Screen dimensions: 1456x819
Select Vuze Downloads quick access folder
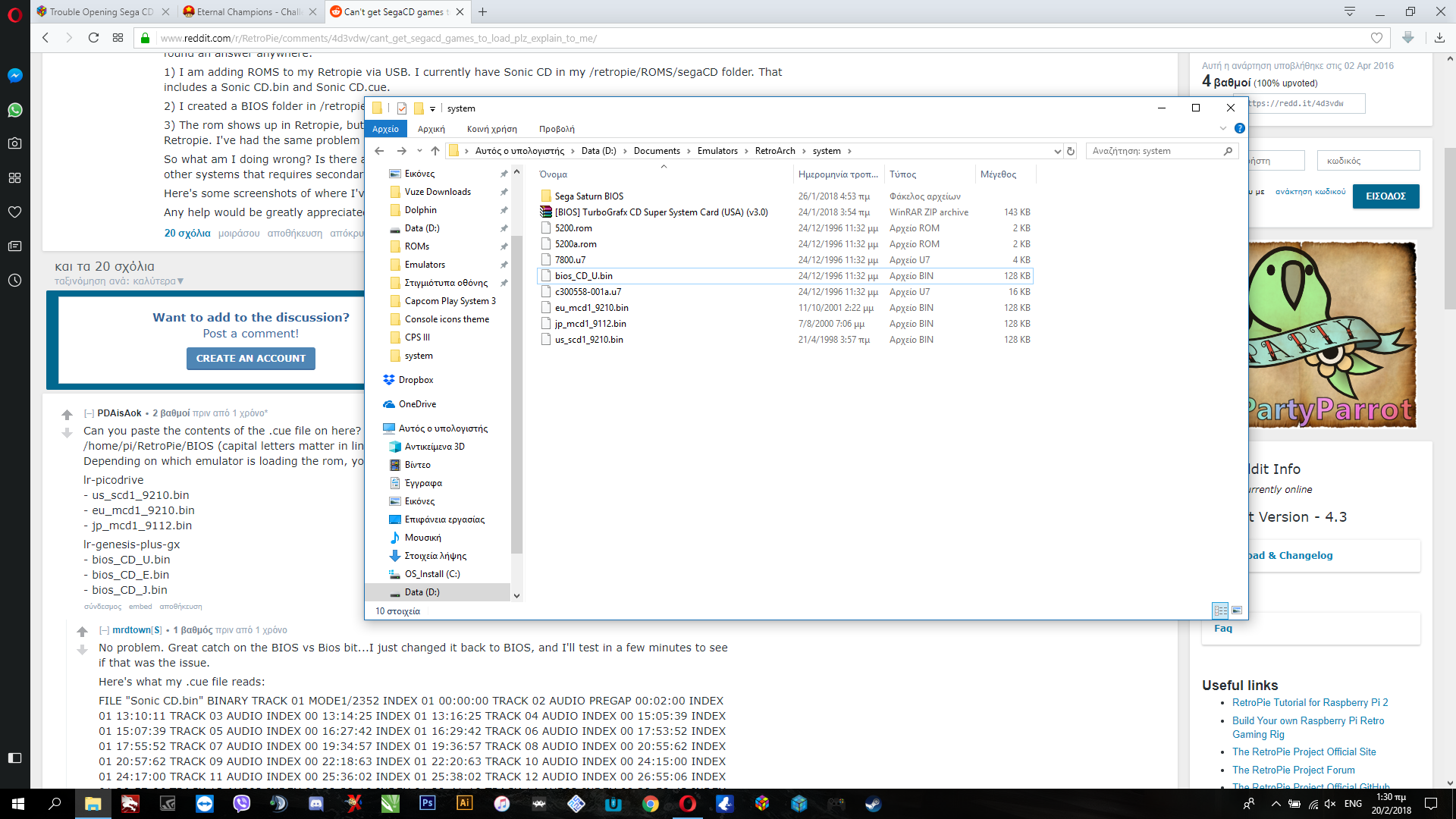pyautogui.click(x=438, y=192)
